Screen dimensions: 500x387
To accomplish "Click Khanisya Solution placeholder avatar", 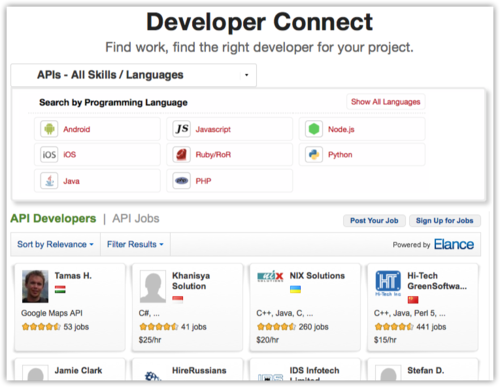I will 153,286.
